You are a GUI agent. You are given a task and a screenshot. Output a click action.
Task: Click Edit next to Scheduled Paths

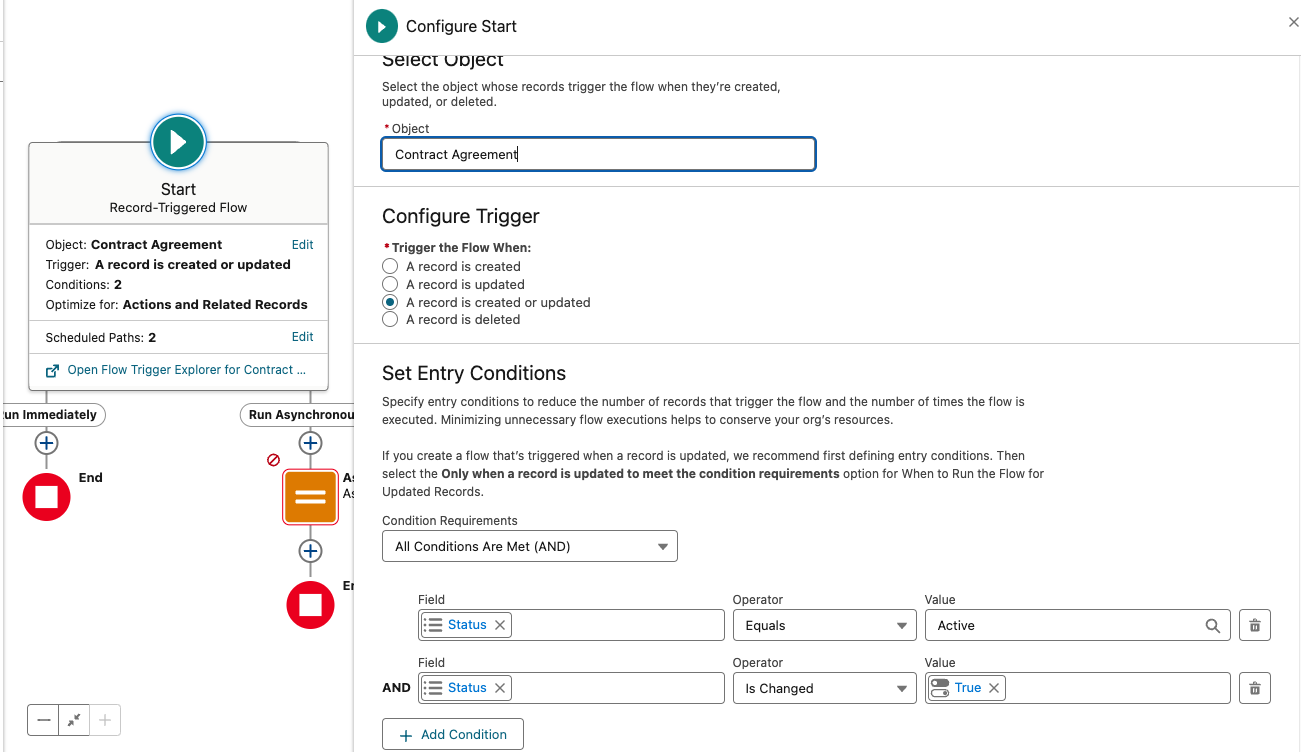[302, 337]
